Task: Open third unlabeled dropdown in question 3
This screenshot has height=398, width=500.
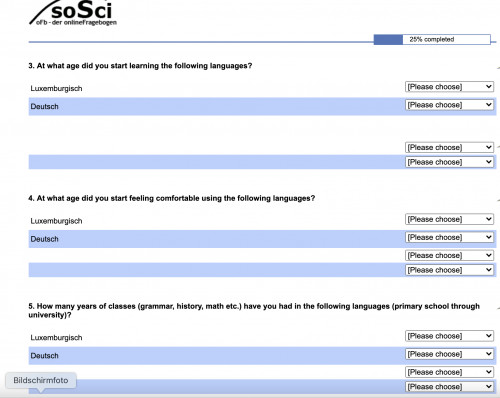Action: pos(449,147)
